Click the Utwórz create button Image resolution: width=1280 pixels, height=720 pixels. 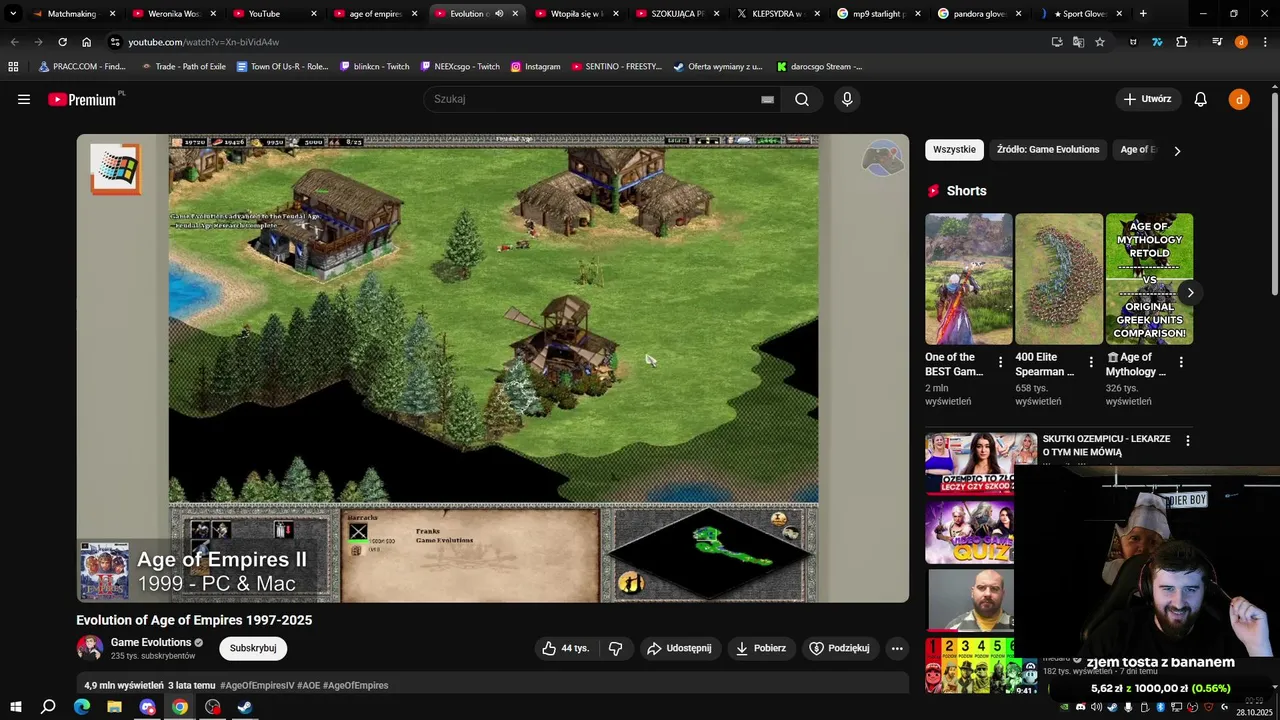tap(1148, 99)
